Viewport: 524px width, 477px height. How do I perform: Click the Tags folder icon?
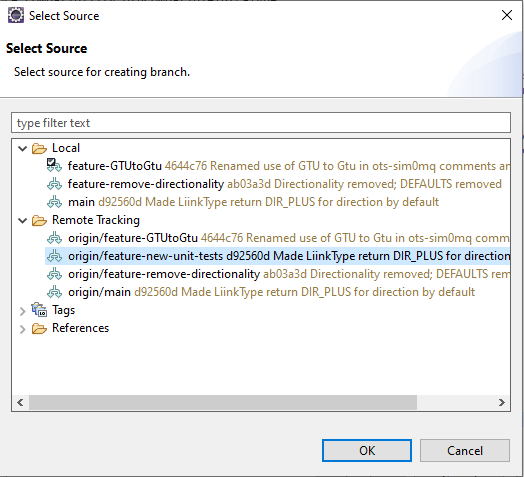pos(39,310)
